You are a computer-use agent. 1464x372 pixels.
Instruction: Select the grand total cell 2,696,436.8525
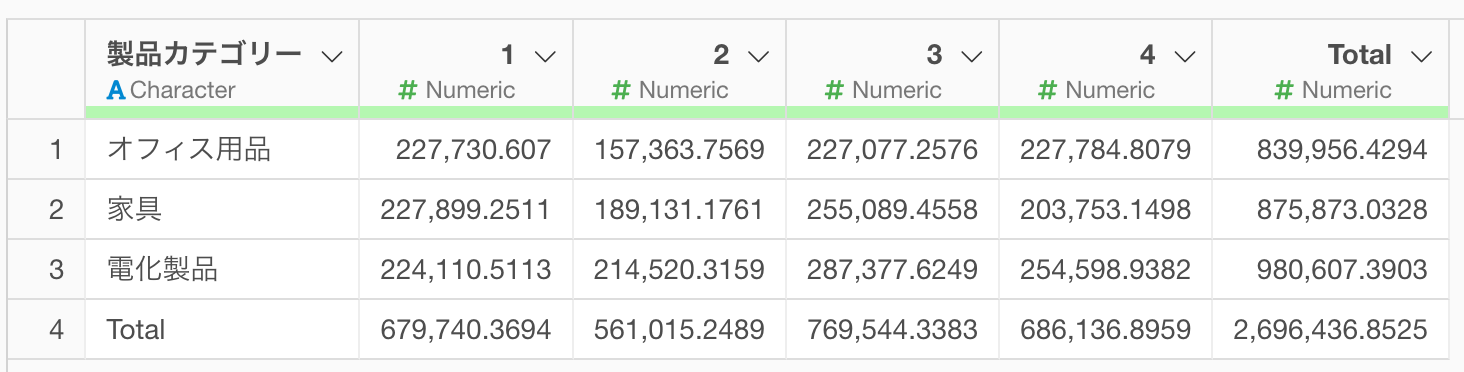coord(1330,330)
